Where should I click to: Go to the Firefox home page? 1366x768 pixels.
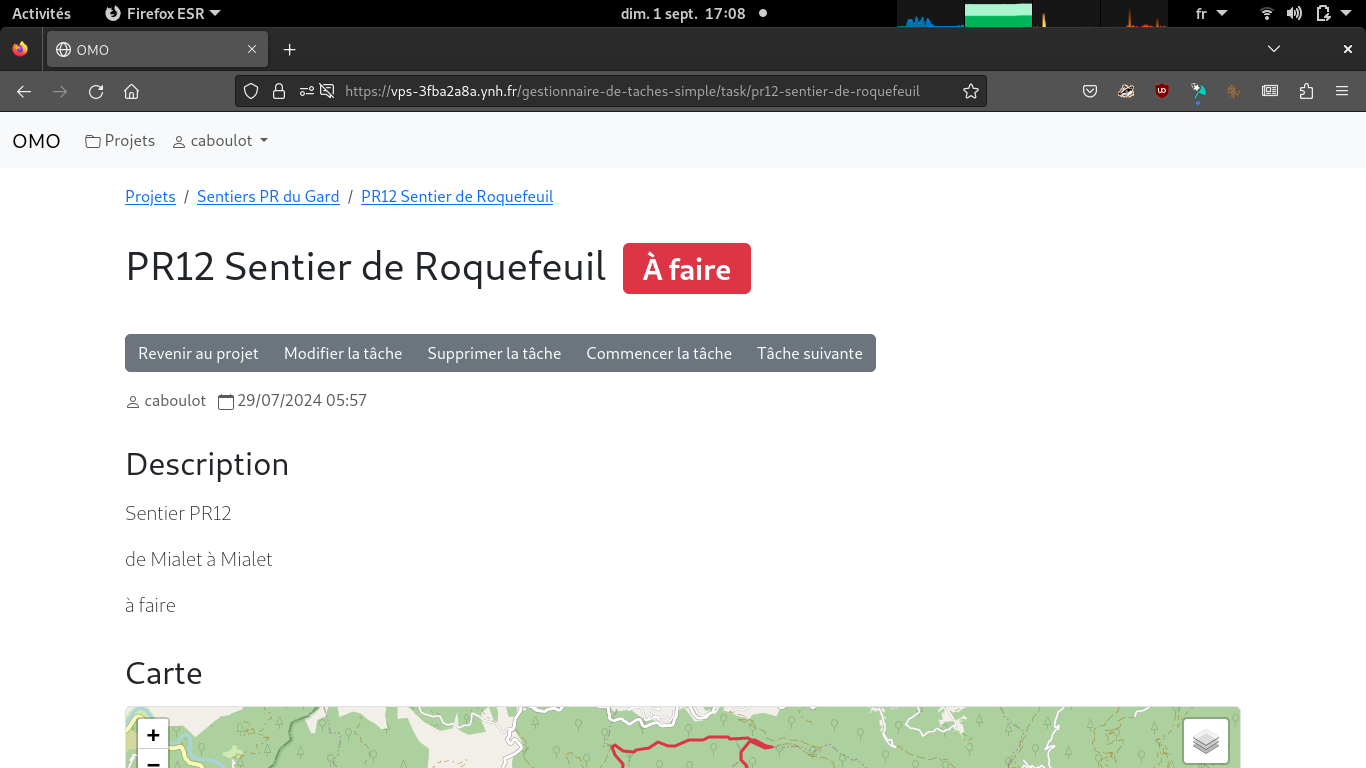[x=131, y=91]
